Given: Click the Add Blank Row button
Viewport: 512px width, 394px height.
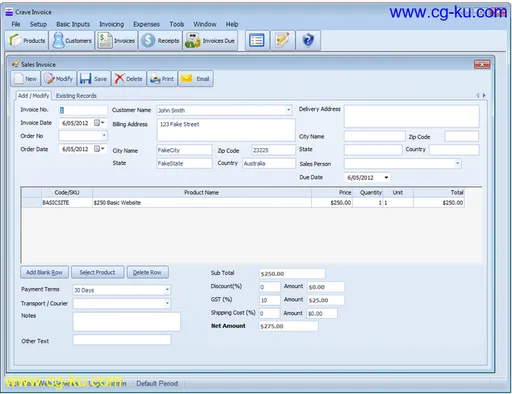Looking at the screenshot, I should coord(44,272).
